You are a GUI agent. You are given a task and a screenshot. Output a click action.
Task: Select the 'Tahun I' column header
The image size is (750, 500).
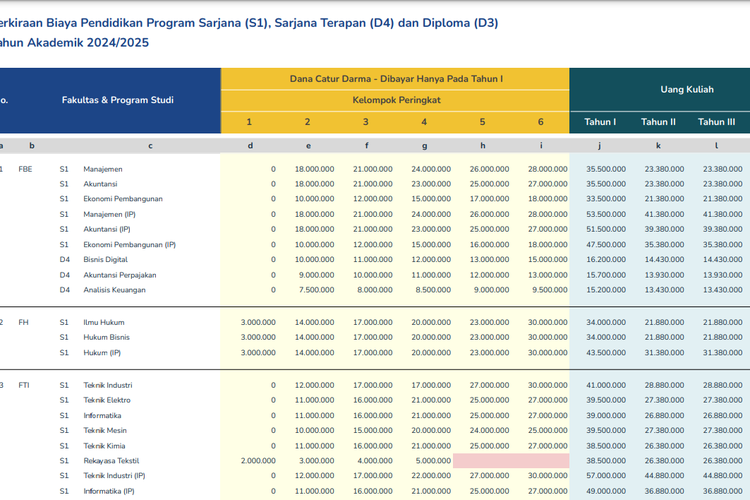tap(600, 122)
